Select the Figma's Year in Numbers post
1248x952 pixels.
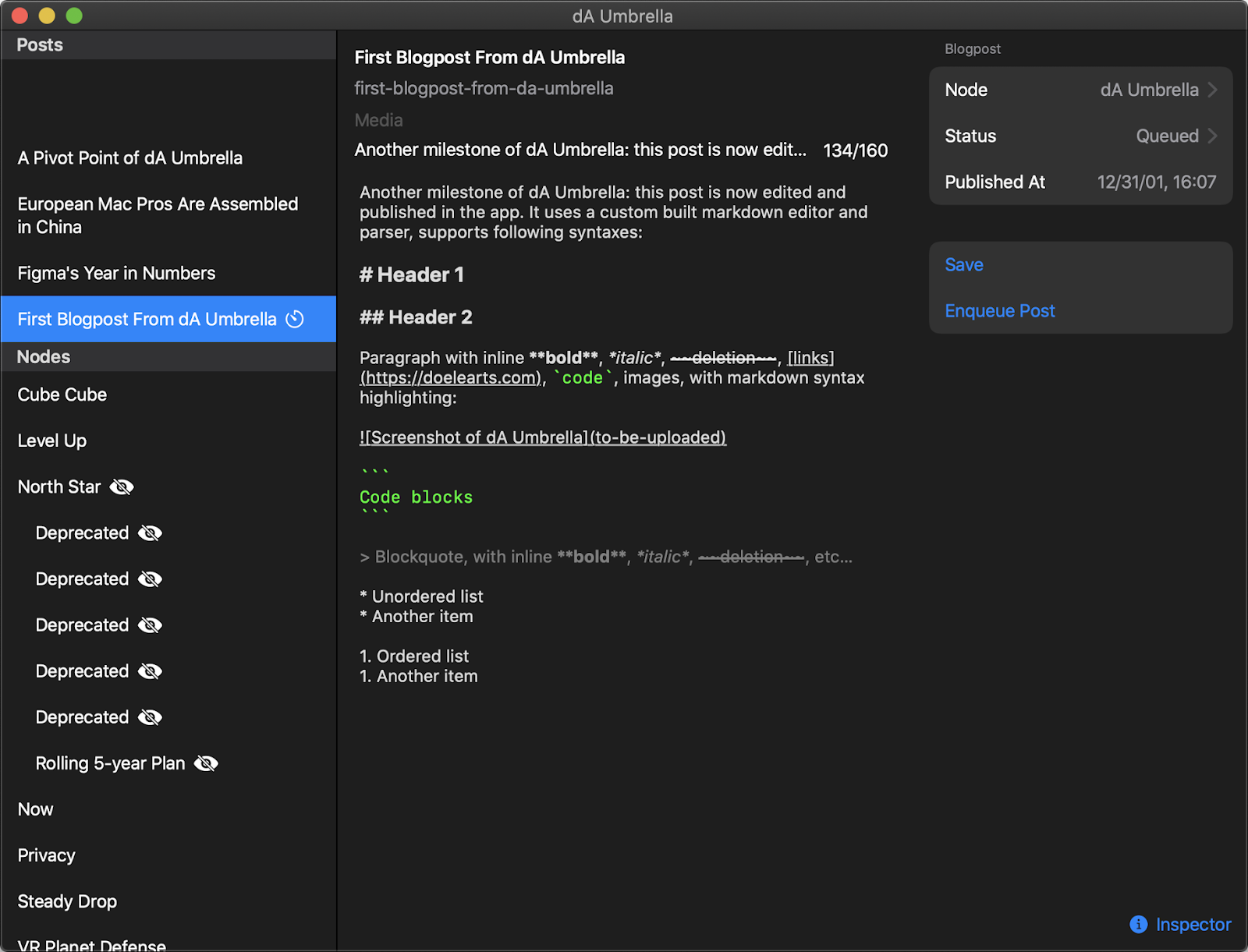(116, 273)
